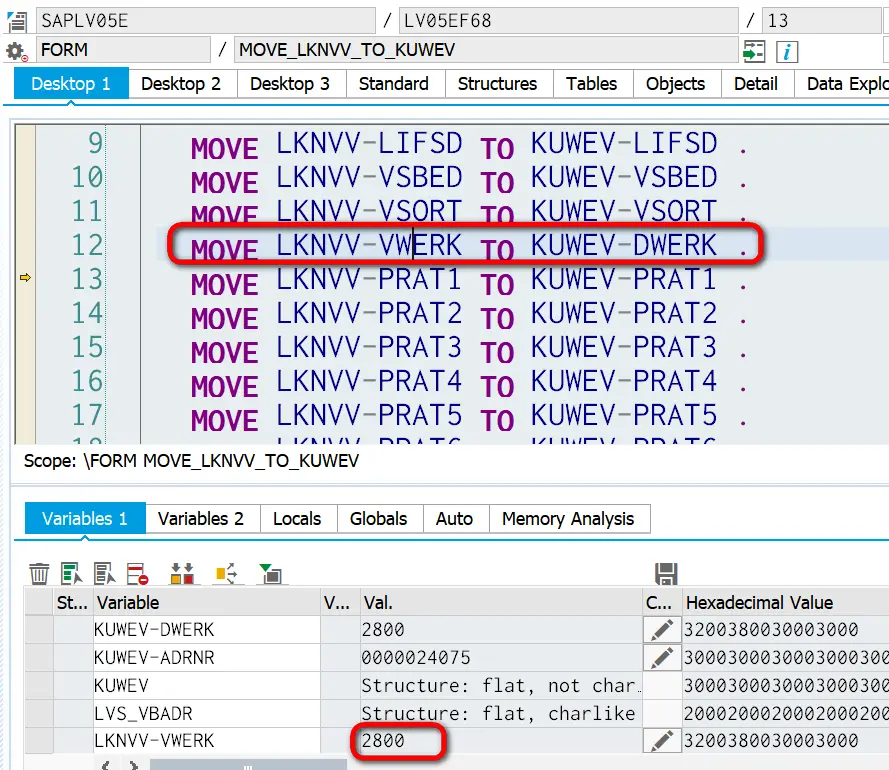Click code line 14 MOVE LKNVV-PRAT2 statement
The image size is (889, 770).
pyautogui.click(x=468, y=314)
